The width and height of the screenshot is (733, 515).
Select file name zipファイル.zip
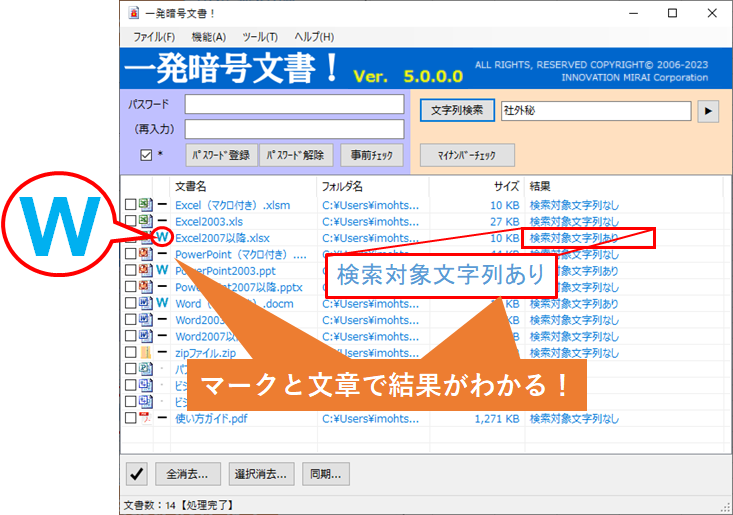pyautogui.click(x=206, y=353)
